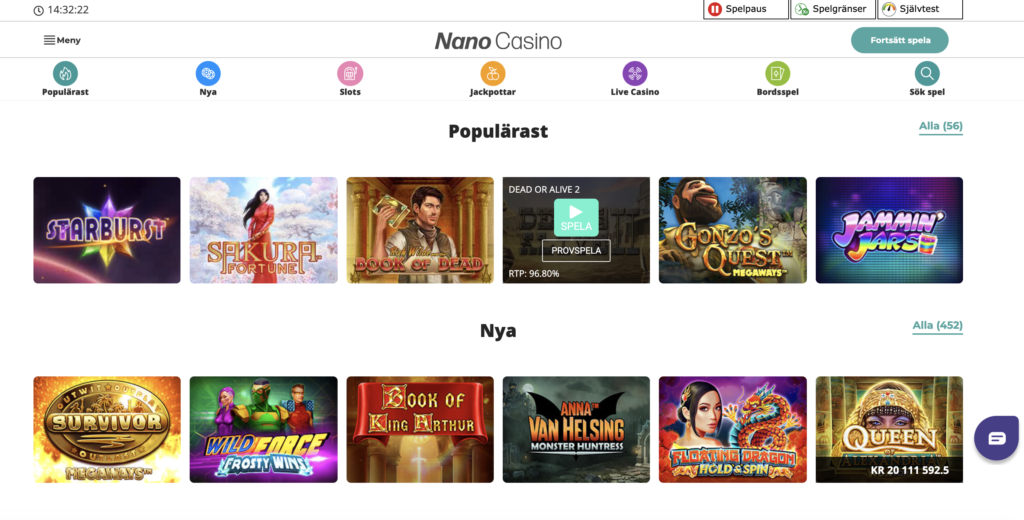Open the Slots category icon

click(350, 73)
